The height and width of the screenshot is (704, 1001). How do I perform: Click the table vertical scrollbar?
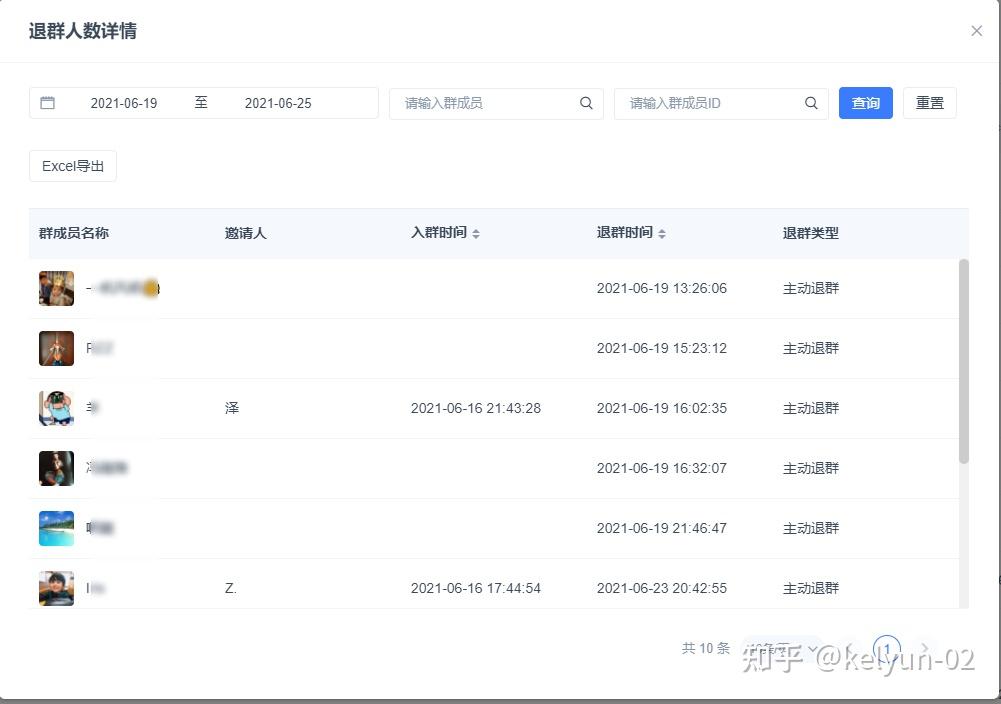[x=963, y=360]
